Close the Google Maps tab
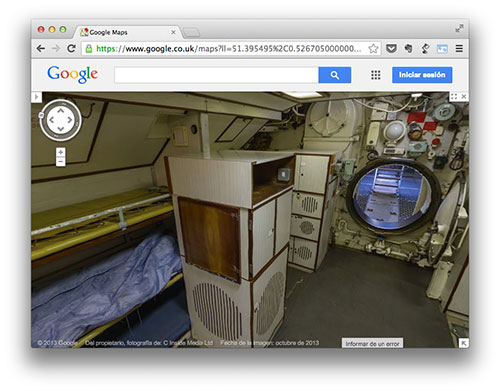The image size is (500, 391). pos(173,32)
